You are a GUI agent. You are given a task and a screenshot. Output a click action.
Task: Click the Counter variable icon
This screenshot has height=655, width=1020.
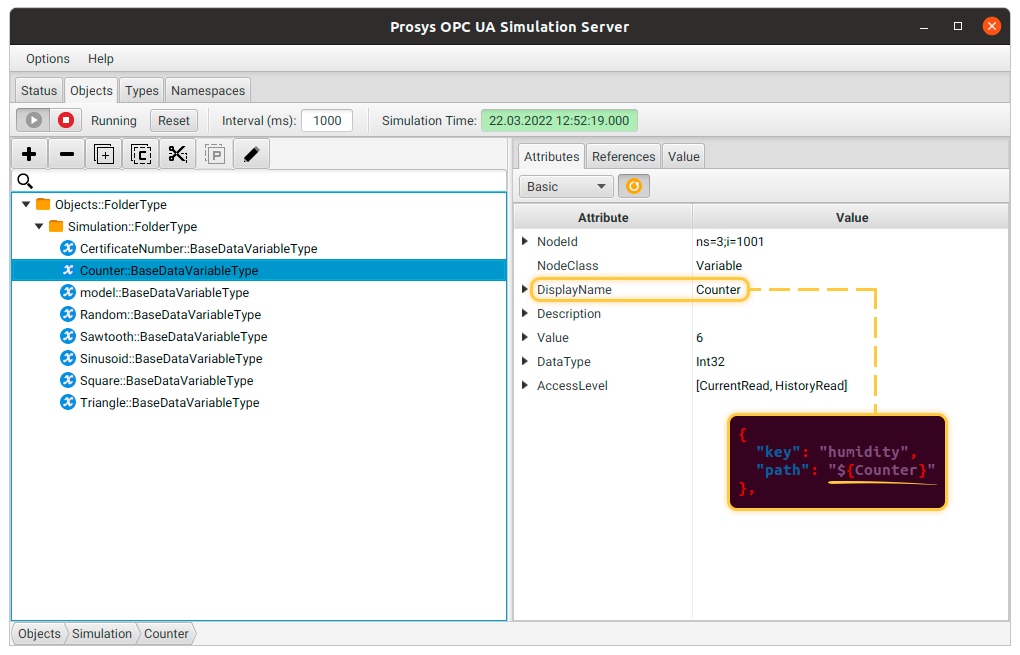pos(68,270)
